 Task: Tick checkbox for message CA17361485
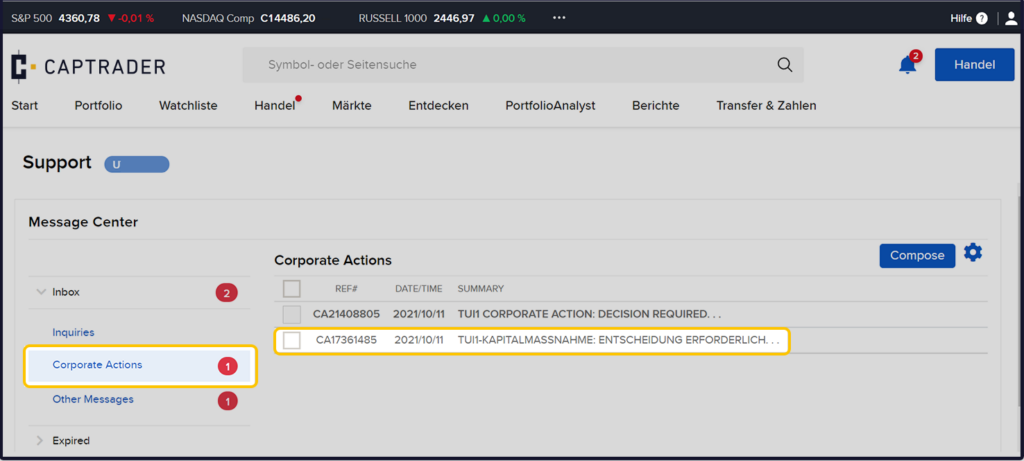pyautogui.click(x=292, y=340)
